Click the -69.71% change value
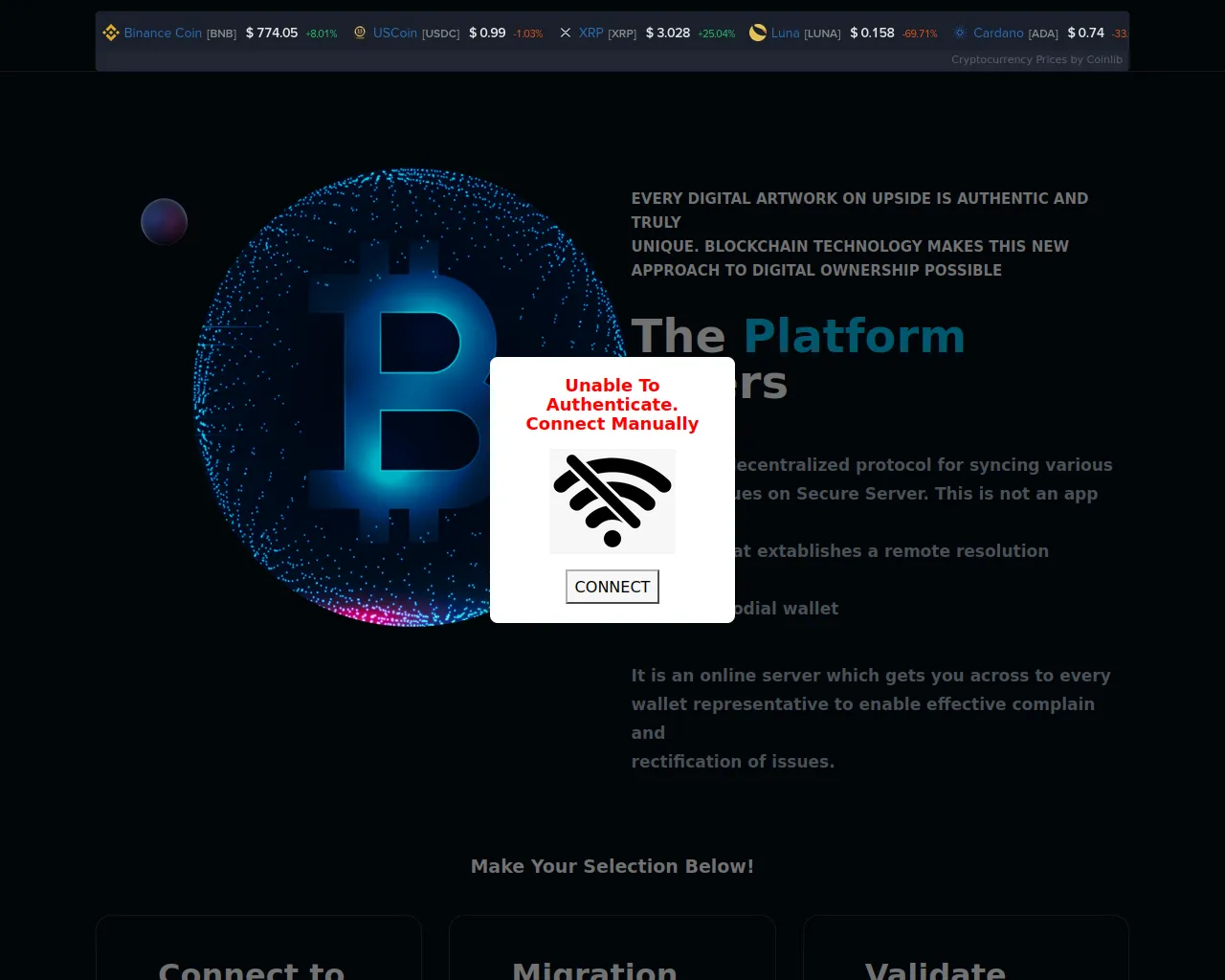 pos(920,33)
